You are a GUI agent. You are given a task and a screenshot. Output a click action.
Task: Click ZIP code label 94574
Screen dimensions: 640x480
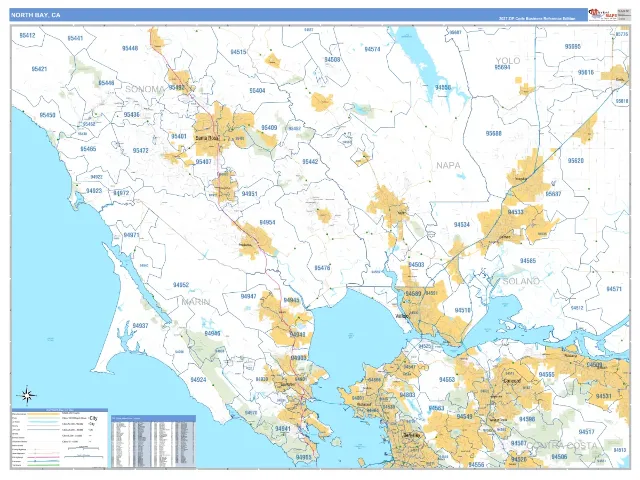coord(372,49)
